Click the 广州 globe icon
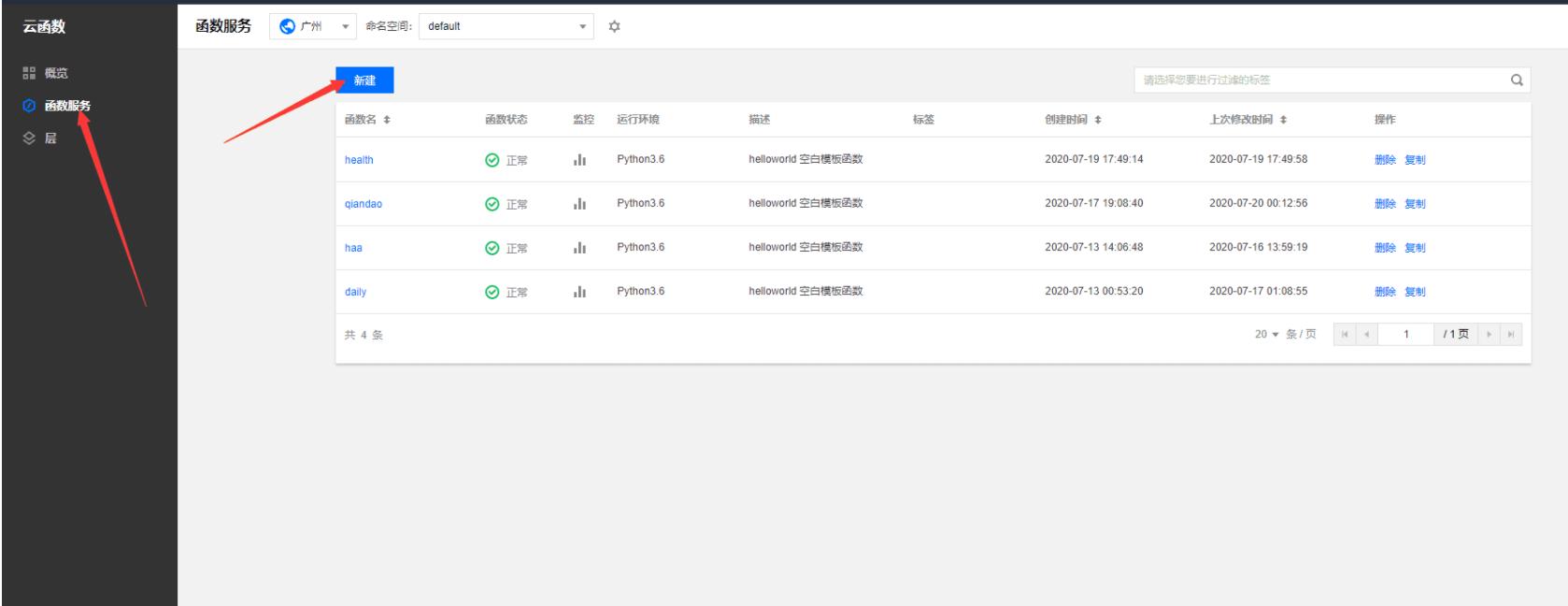The image size is (1568, 606). pyautogui.click(x=287, y=26)
